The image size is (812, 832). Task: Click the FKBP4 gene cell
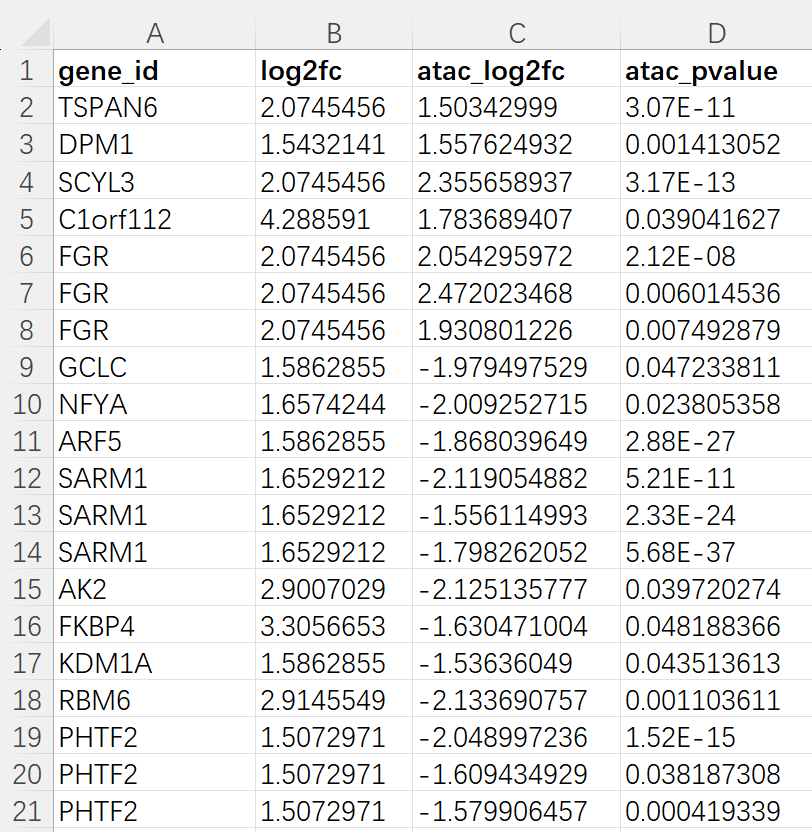(x=155, y=626)
